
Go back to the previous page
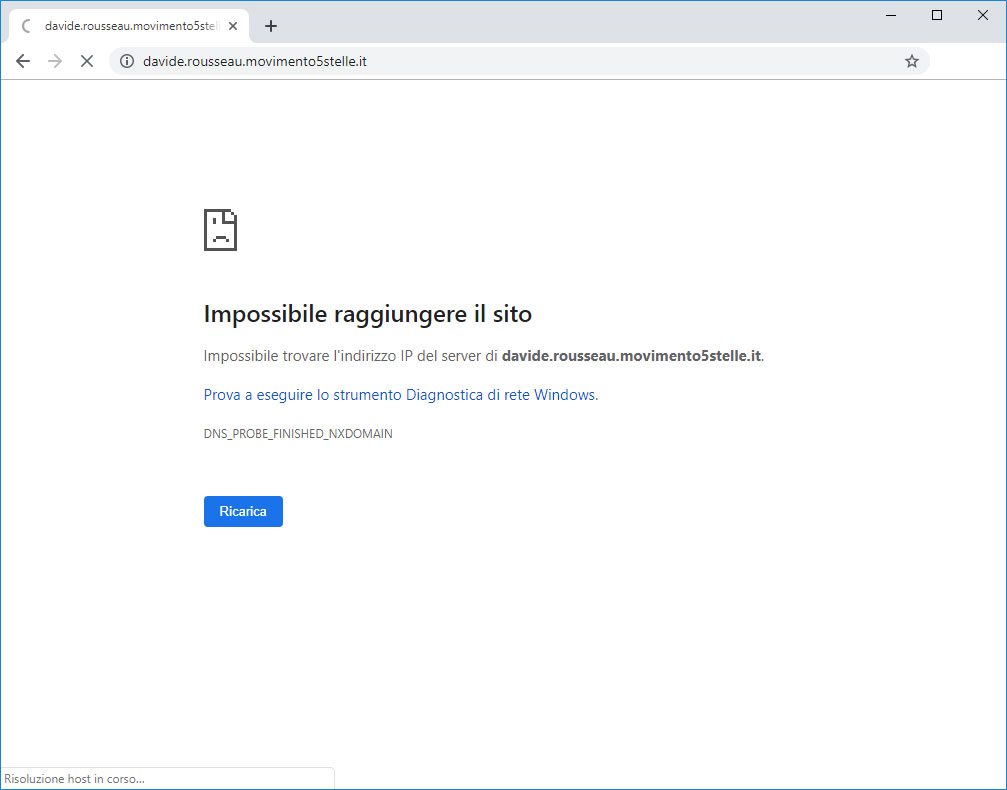click(23, 61)
